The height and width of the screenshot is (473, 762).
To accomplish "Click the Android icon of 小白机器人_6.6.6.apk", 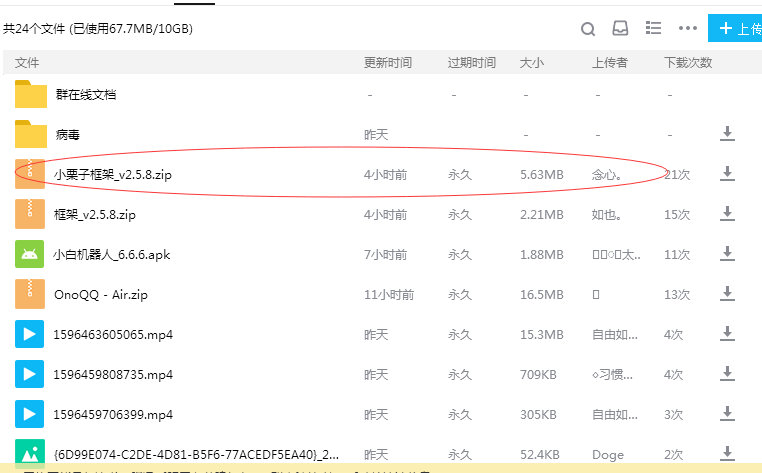I will (x=30, y=254).
